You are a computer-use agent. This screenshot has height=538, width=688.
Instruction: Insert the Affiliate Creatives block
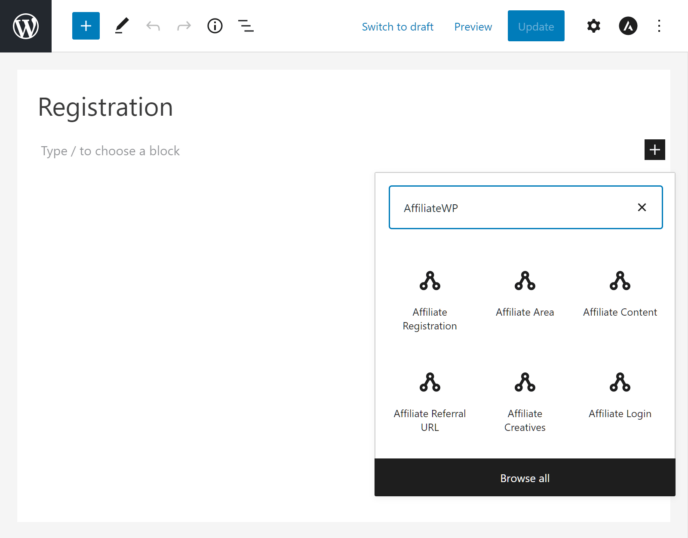pos(525,402)
